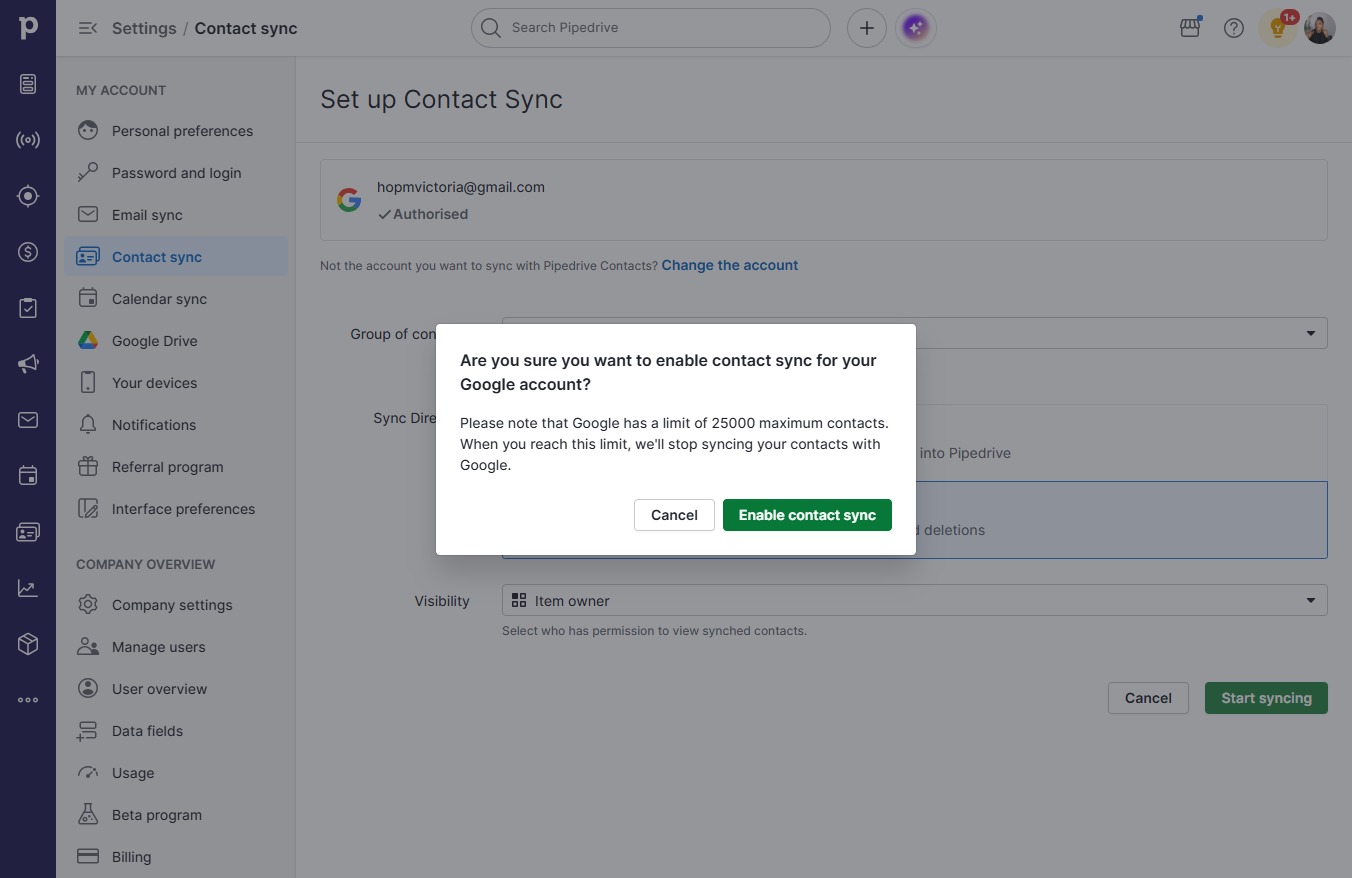Open Notifications settings
The image size is (1352, 878).
[x=176, y=425]
